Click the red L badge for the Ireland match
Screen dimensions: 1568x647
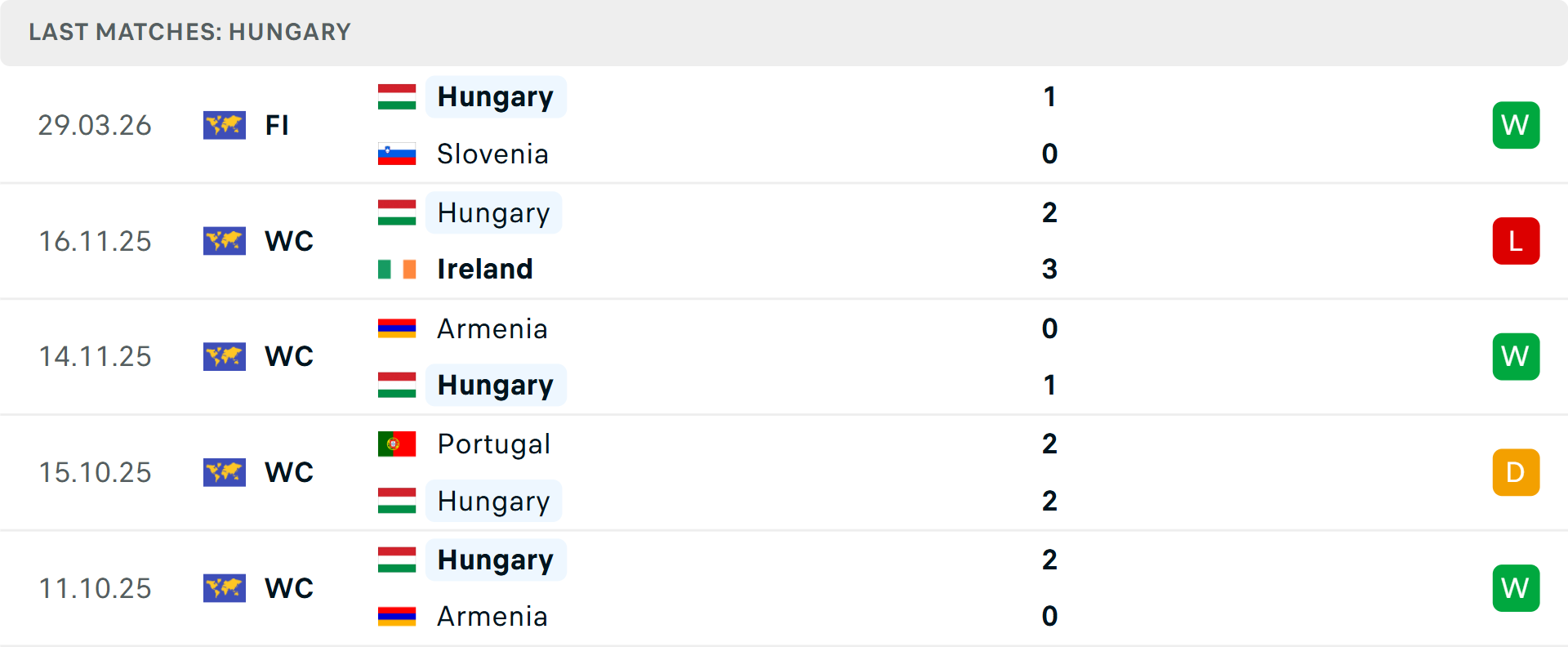(1516, 241)
